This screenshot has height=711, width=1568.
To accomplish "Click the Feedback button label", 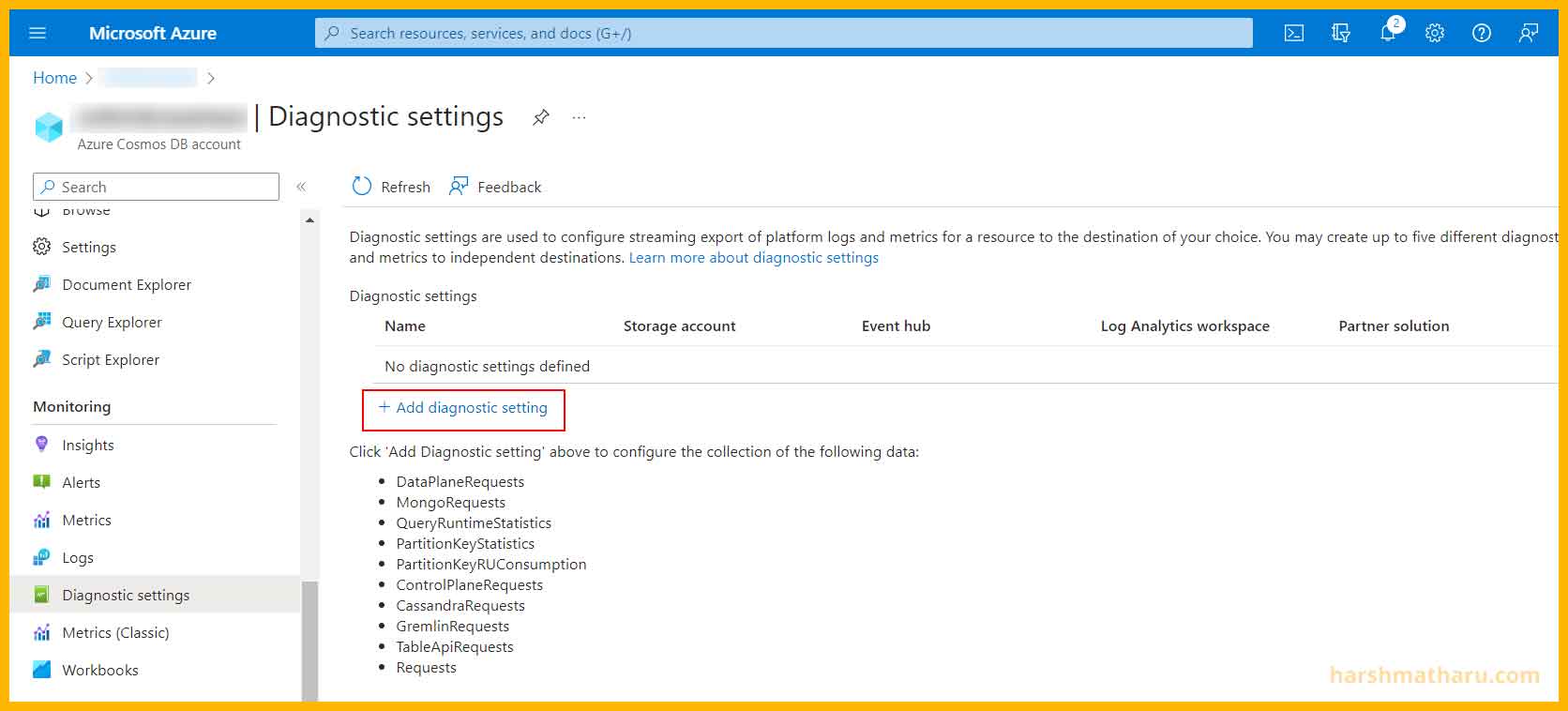I will [509, 187].
